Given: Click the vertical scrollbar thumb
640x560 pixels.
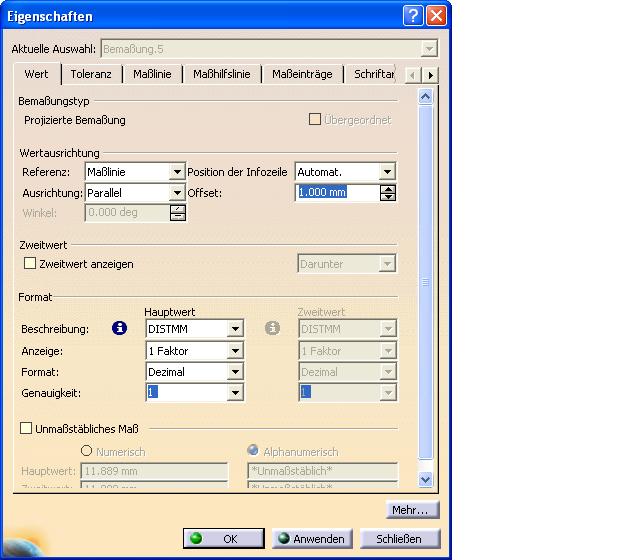Looking at the screenshot, I should (x=425, y=282).
